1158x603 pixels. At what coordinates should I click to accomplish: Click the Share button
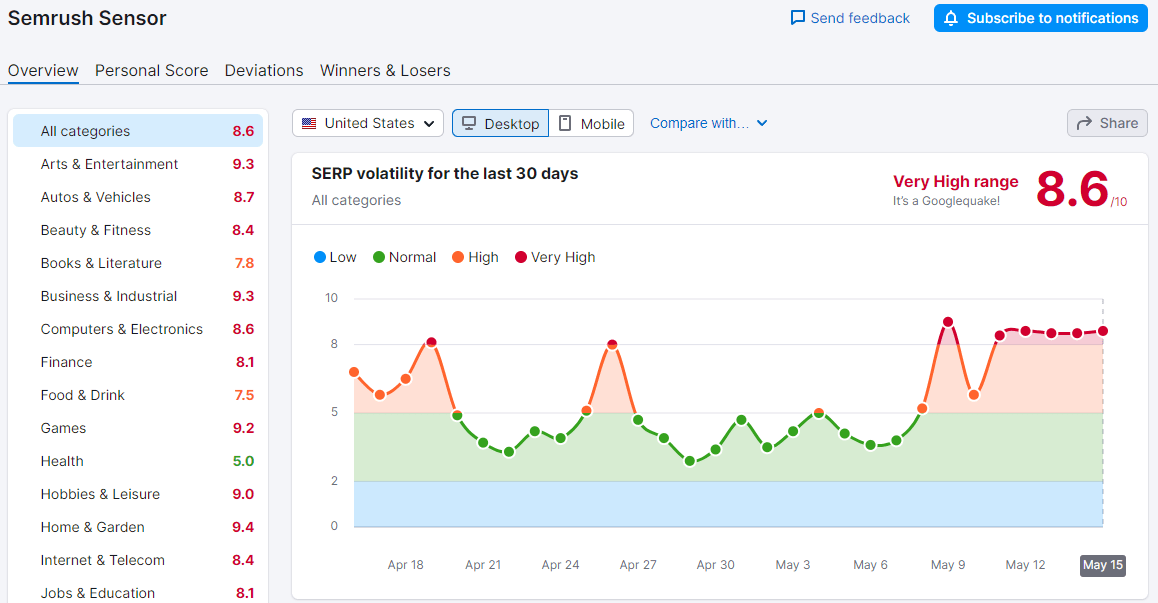point(1107,123)
